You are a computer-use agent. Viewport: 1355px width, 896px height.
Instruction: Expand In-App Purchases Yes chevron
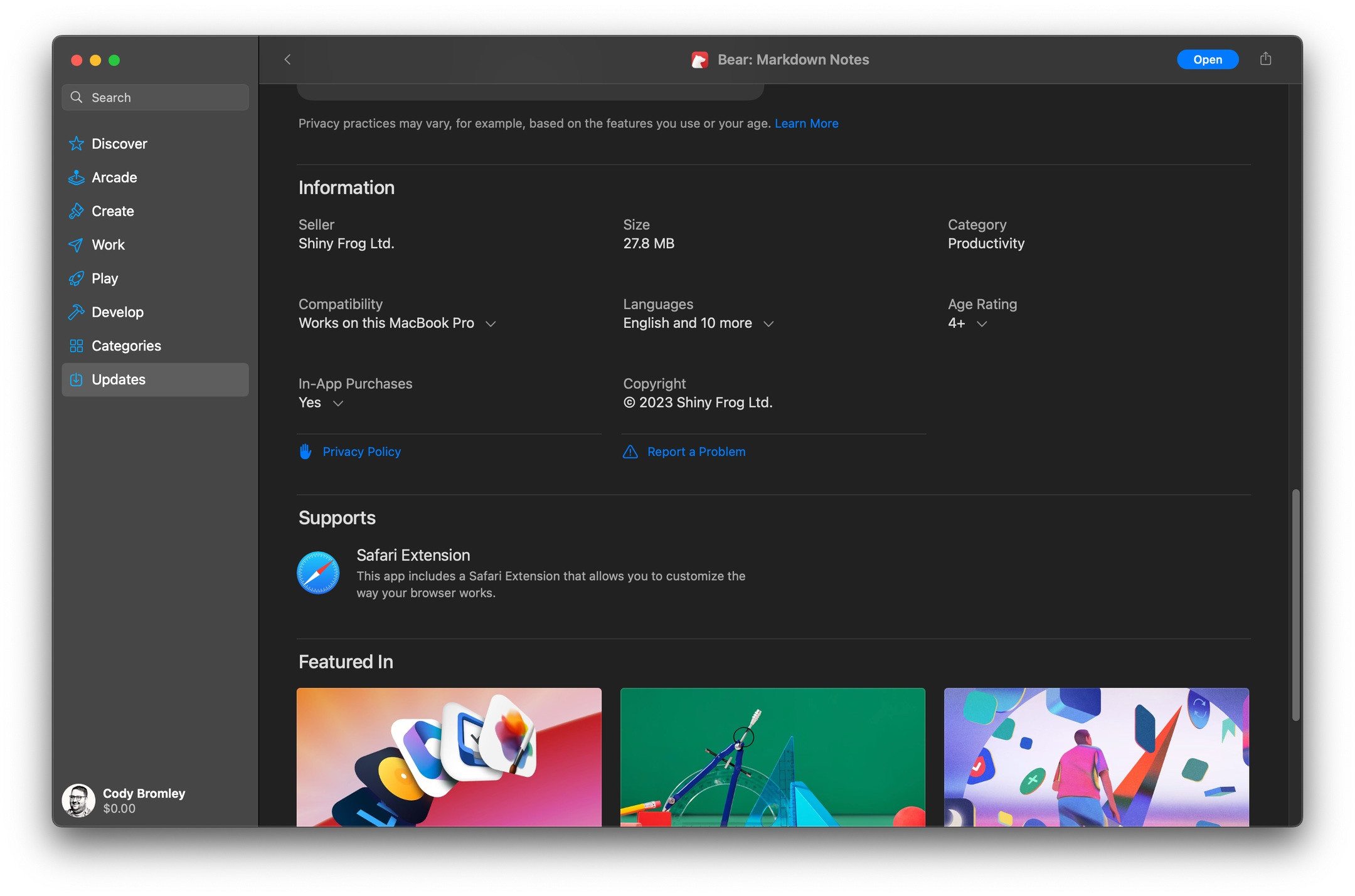[338, 403]
